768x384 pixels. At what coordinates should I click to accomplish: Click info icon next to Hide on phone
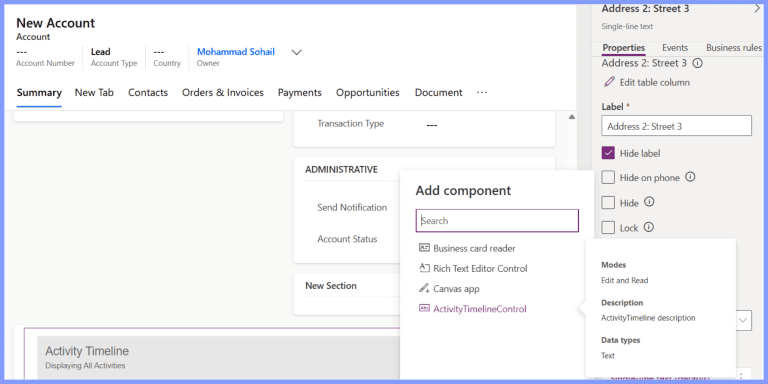(690, 177)
